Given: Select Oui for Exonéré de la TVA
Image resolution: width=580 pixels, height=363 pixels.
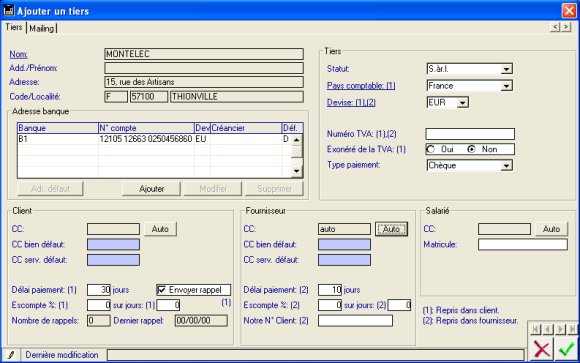Looking at the screenshot, I should point(431,149).
